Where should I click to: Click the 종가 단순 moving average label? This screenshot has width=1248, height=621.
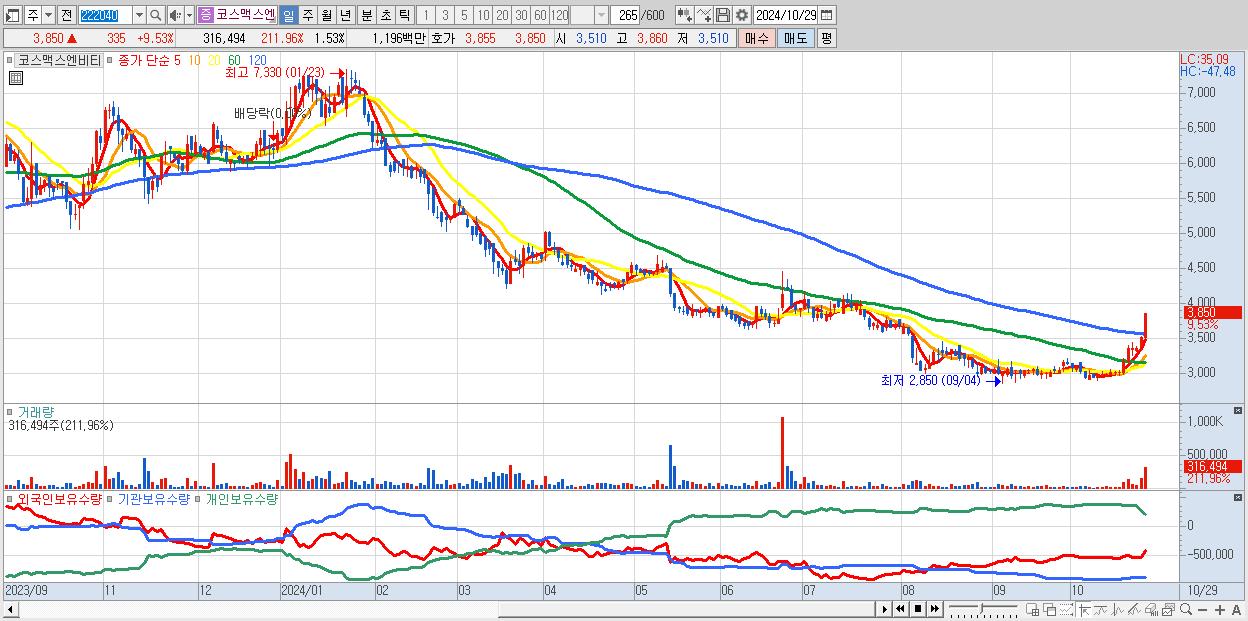(x=144, y=60)
